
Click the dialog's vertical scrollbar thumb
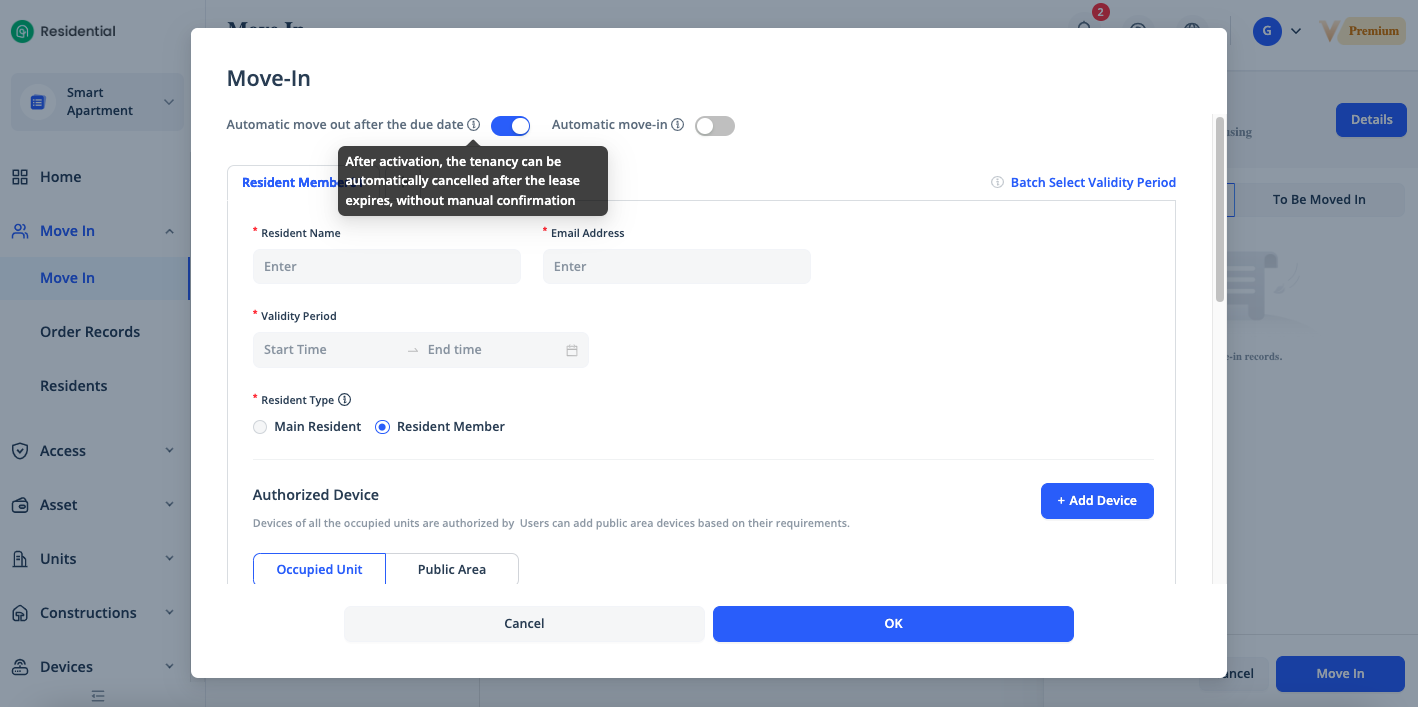[1219, 210]
